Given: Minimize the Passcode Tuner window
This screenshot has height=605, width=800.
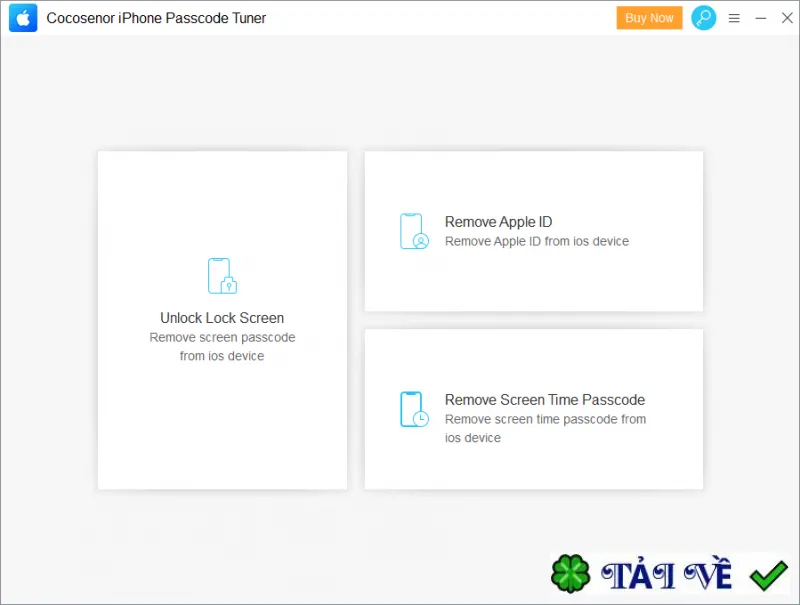Looking at the screenshot, I should (761, 18).
